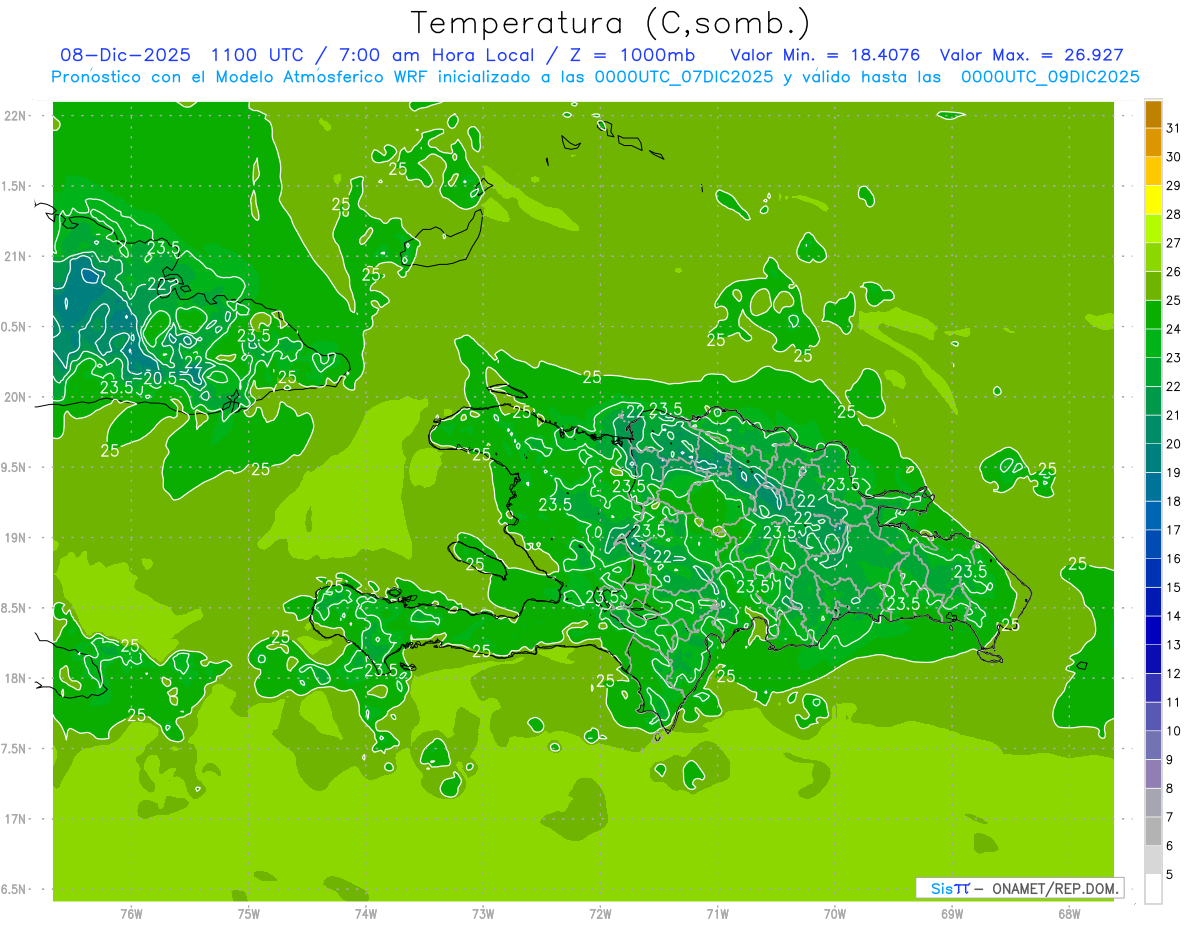Click the '1.5N' latitude axis label
This screenshot has height=927, width=1200.
pyautogui.click(x=15, y=186)
